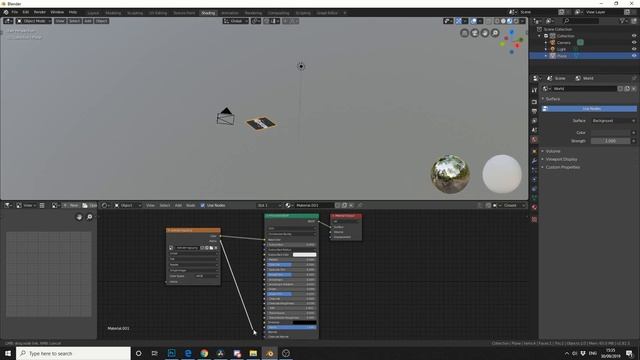The height and width of the screenshot is (360, 640).
Task: Click the Emission black color swatch
Action: pyautogui.click(x=304, y=322)
